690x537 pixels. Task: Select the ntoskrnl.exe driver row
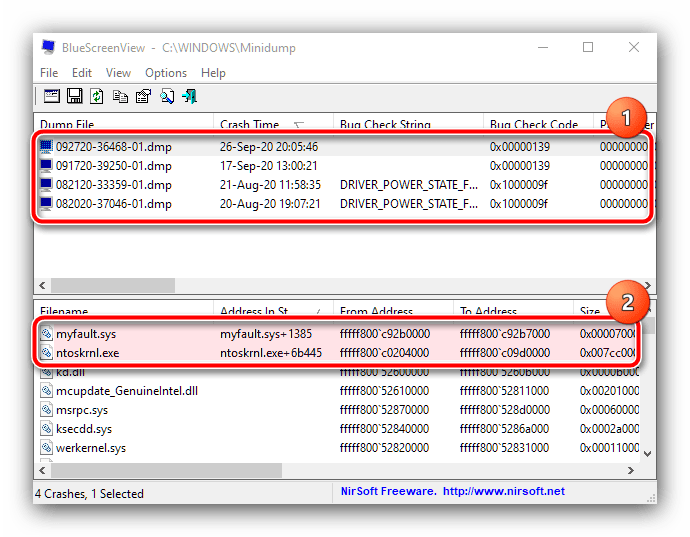tap(339, 353)
